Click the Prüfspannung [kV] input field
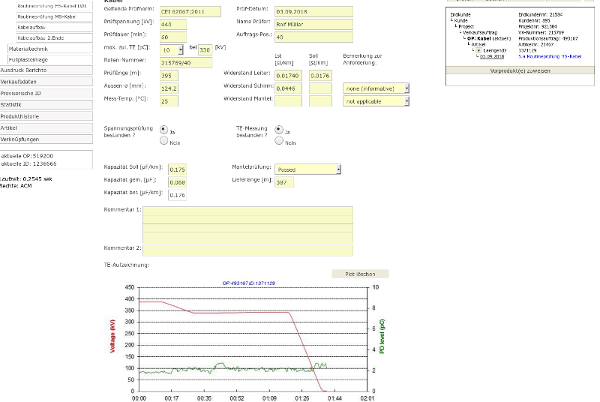This screenshot has height=402, width=600. coord(173,24)
